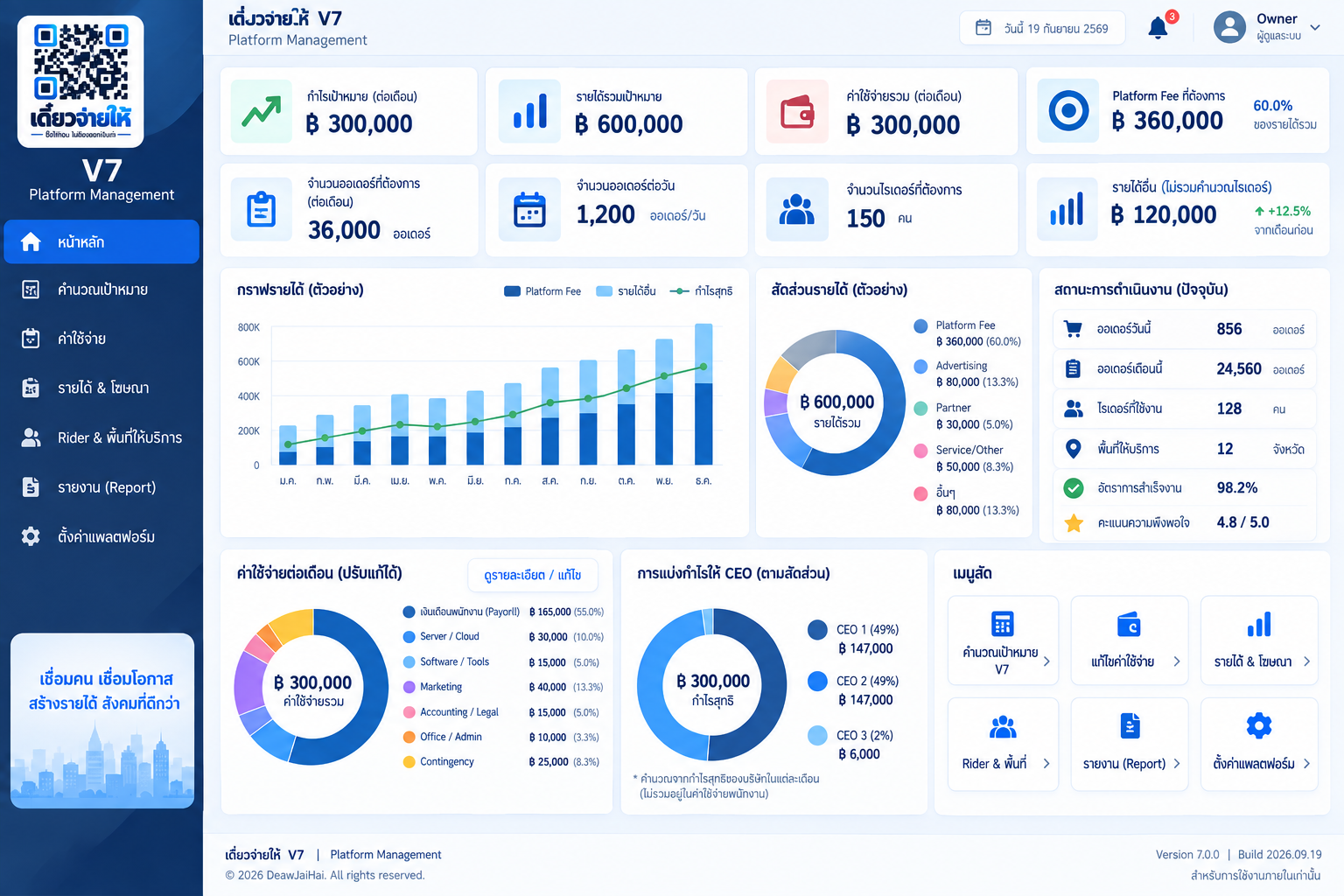Click the Partner legend dot in revenue share
This screenshot has width=1344, height=896.
[920, 409]
